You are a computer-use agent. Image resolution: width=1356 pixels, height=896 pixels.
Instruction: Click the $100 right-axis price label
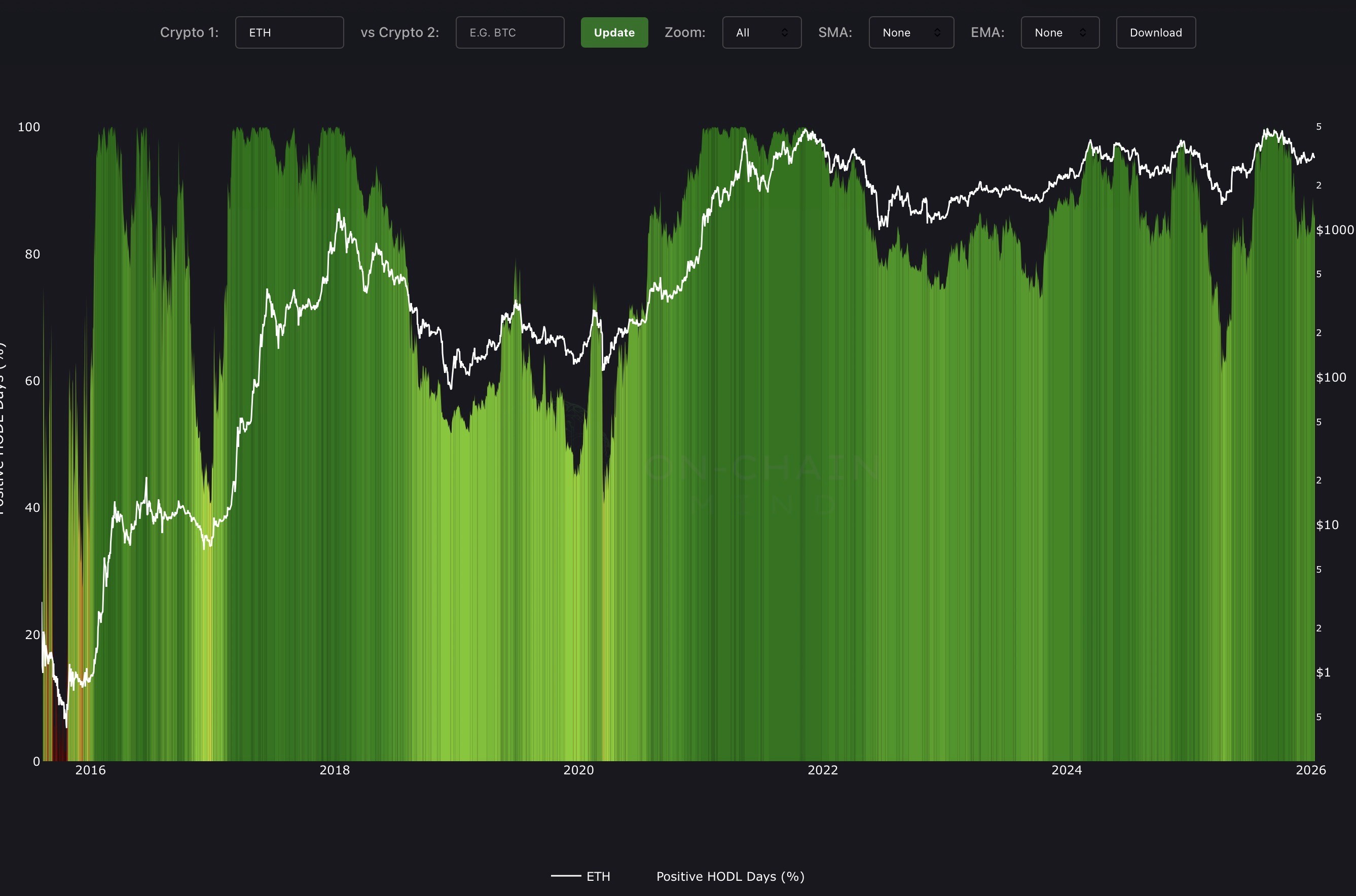click(1331, 377)
